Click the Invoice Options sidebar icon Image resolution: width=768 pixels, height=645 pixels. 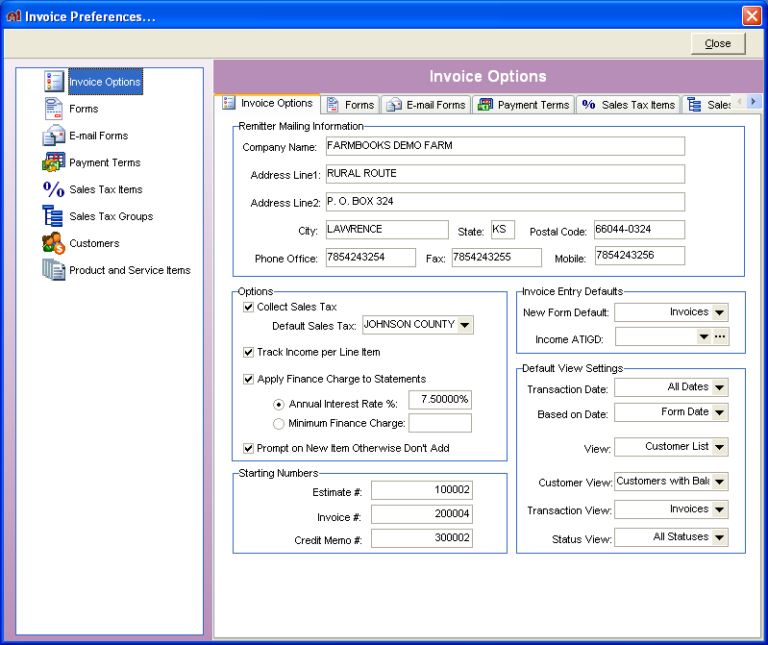54,81
